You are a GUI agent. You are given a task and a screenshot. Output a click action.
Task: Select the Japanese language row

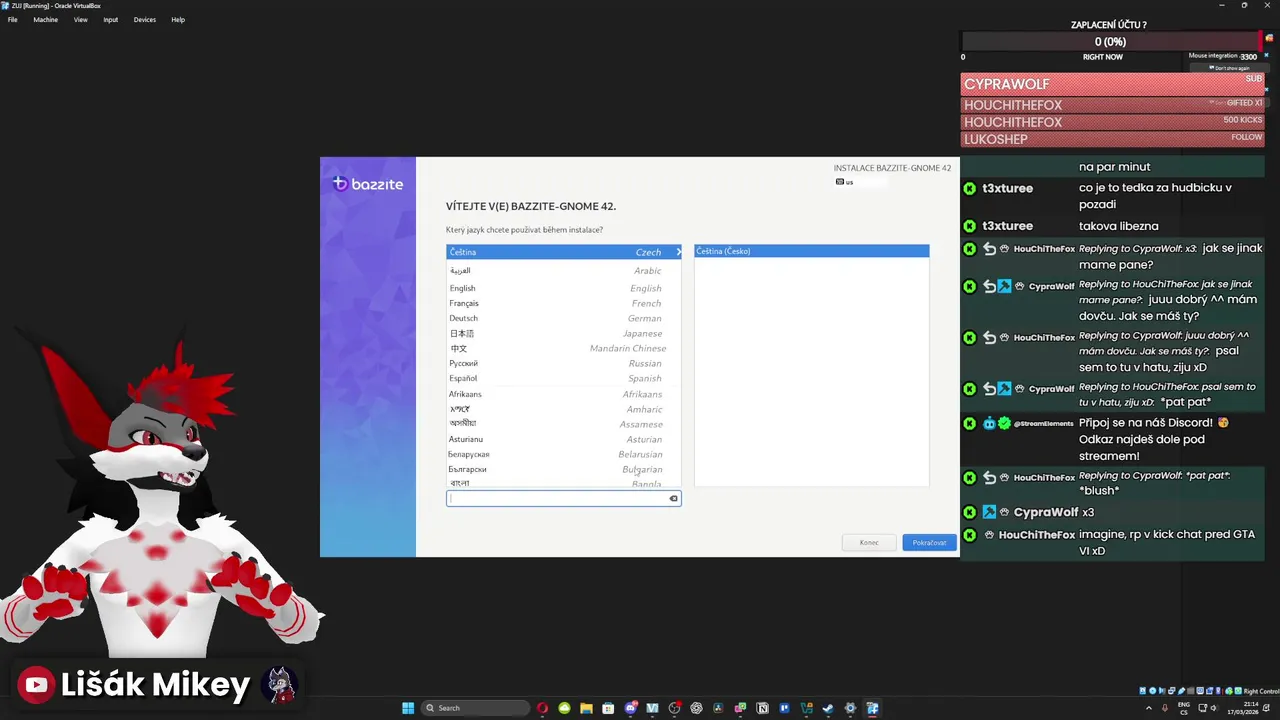pos(563,333)
